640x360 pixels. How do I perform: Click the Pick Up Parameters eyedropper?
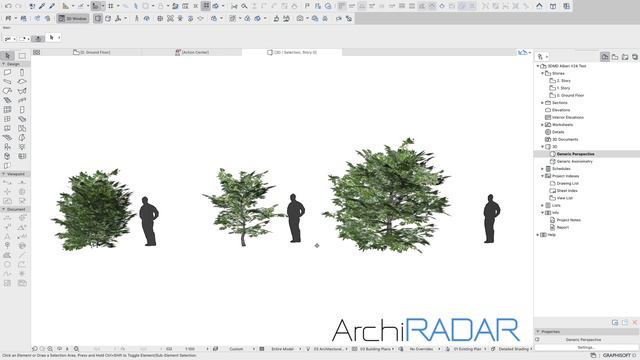coord(42,6)
